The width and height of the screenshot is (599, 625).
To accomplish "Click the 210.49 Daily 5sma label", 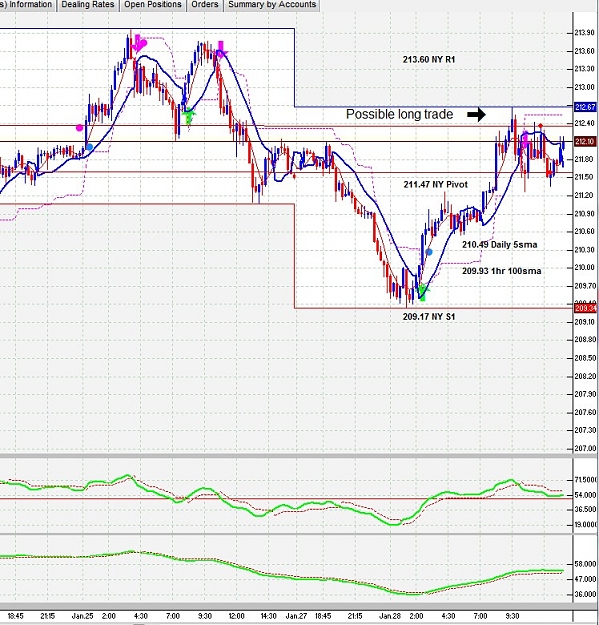I will [499, 245].
